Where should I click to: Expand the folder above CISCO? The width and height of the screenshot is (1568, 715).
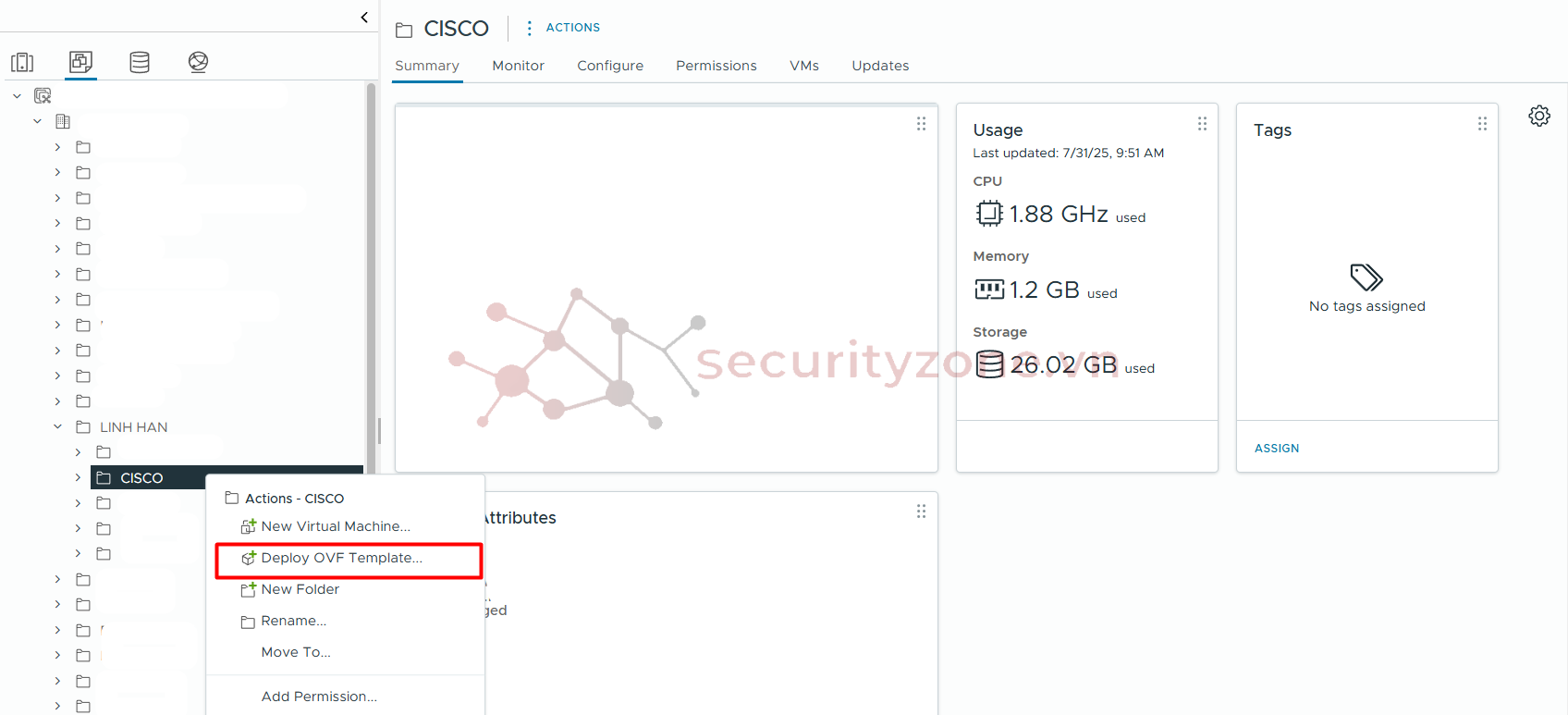click(78, 452)
